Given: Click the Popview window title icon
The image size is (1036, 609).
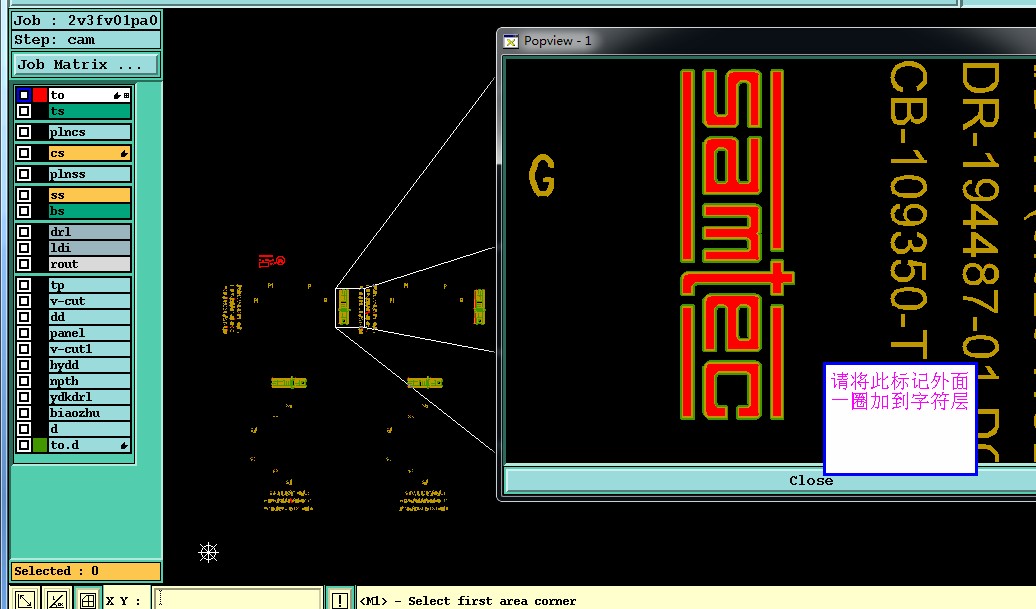Looking at the screenshot, I should 511,41.
